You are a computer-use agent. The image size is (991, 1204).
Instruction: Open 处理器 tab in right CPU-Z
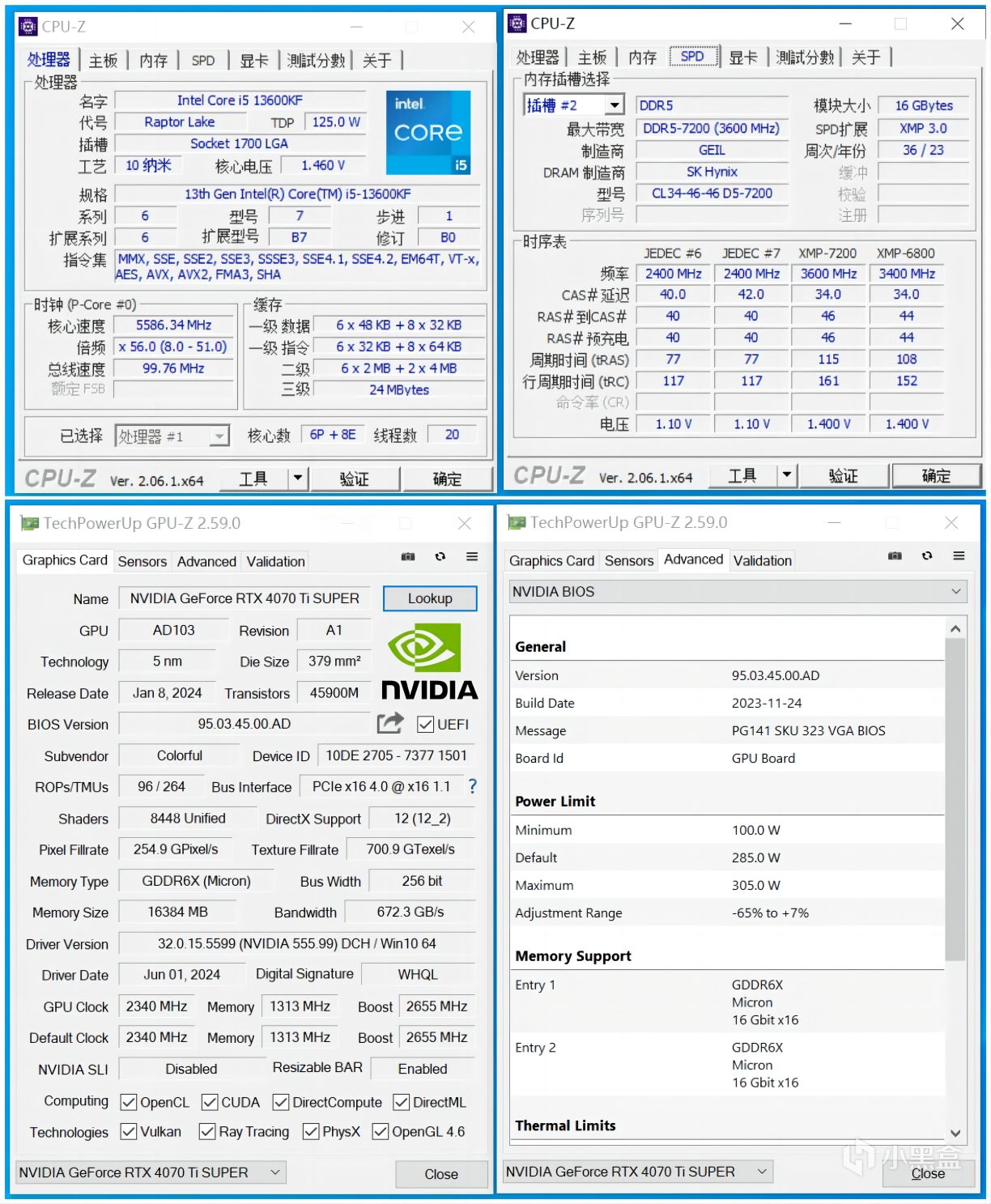tap(538, 57)
